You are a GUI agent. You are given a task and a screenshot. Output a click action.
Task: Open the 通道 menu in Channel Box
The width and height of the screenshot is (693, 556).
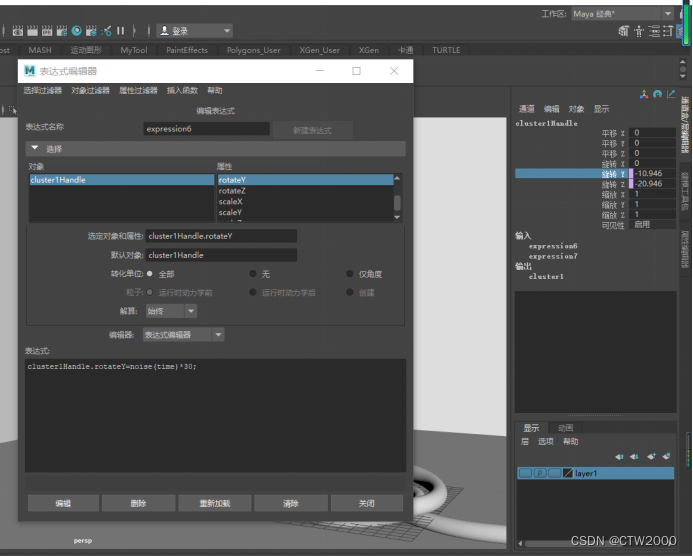526,109
